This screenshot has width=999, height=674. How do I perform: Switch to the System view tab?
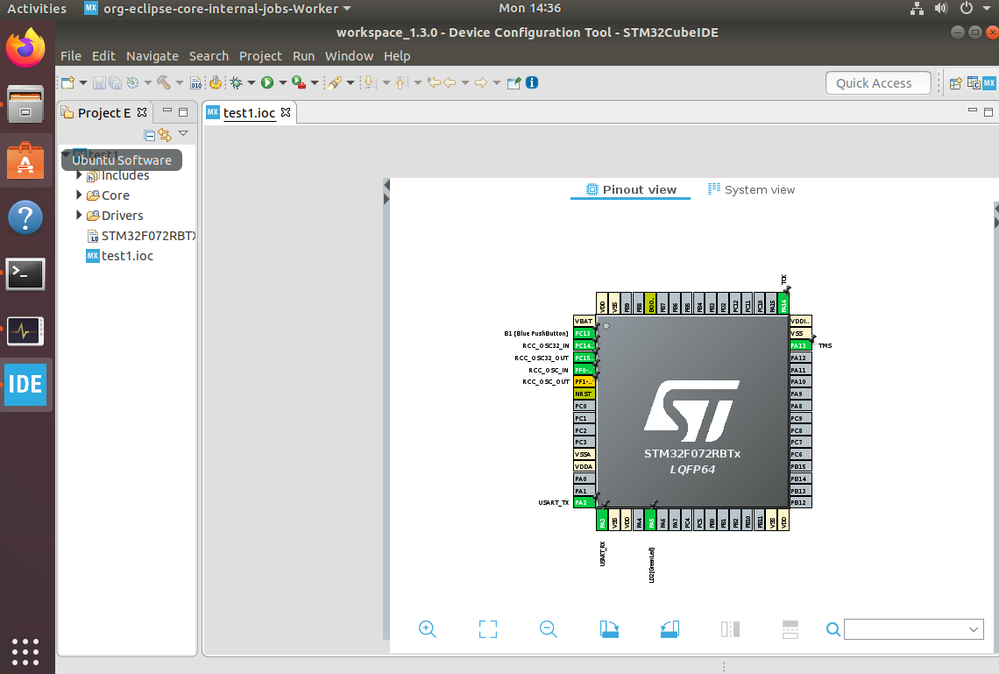point(751,190)
